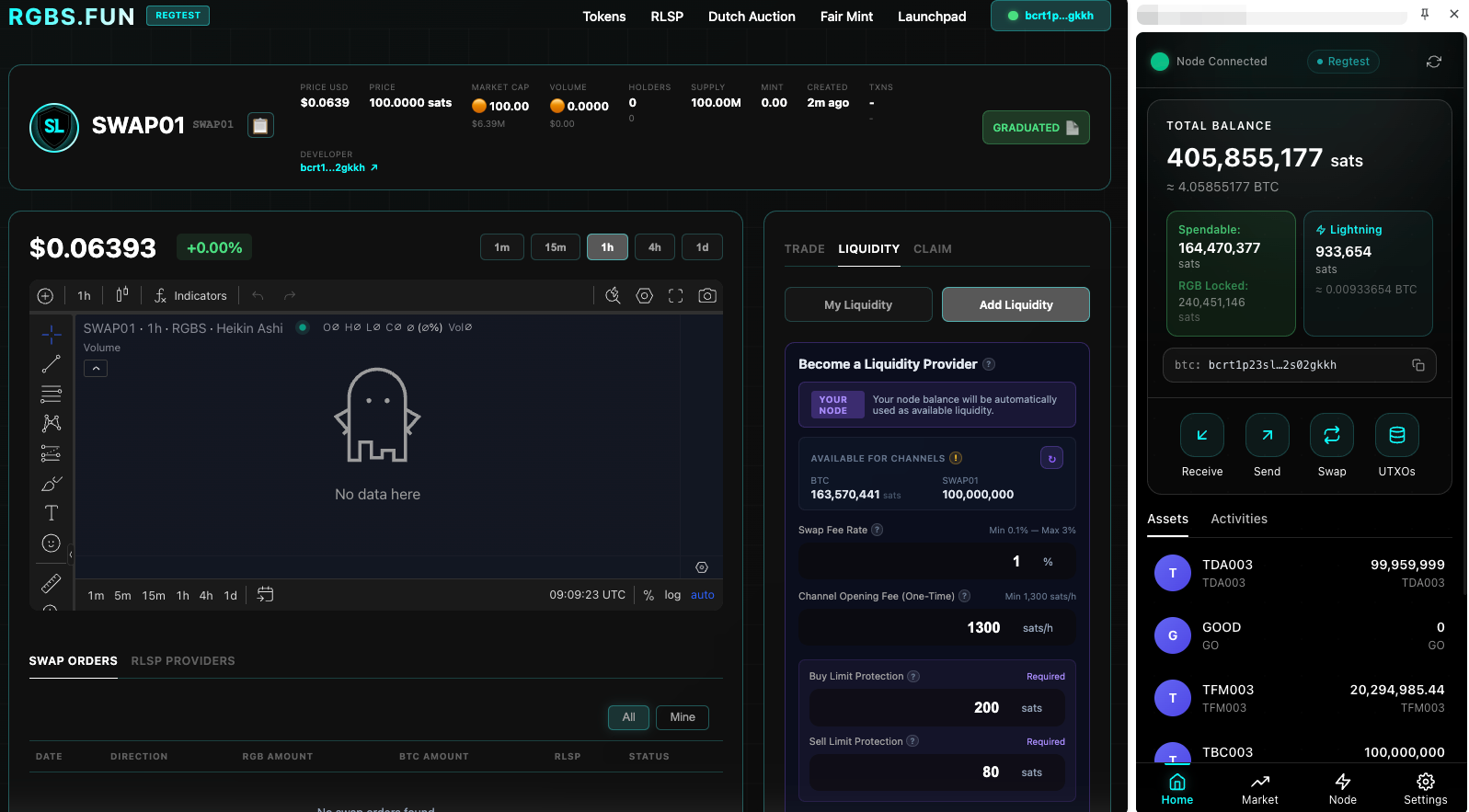Switch to the CLAIM tab
This screenshot has height=812, width=1469.
tap(933, 249)
